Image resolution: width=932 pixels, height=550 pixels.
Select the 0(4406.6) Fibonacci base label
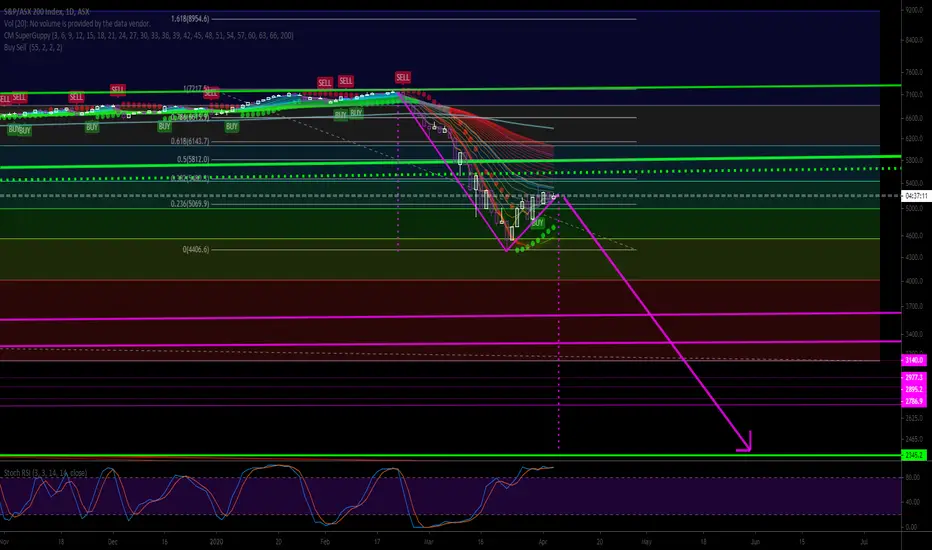196,250
